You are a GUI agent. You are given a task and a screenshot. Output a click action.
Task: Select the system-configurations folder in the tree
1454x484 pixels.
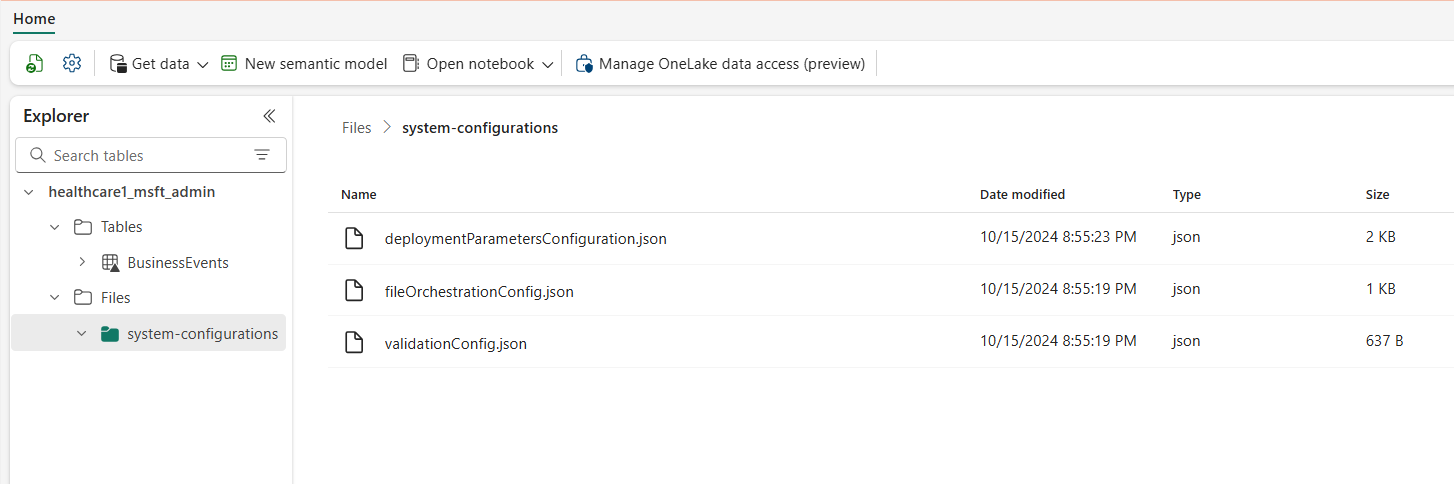tap(202, 334)
